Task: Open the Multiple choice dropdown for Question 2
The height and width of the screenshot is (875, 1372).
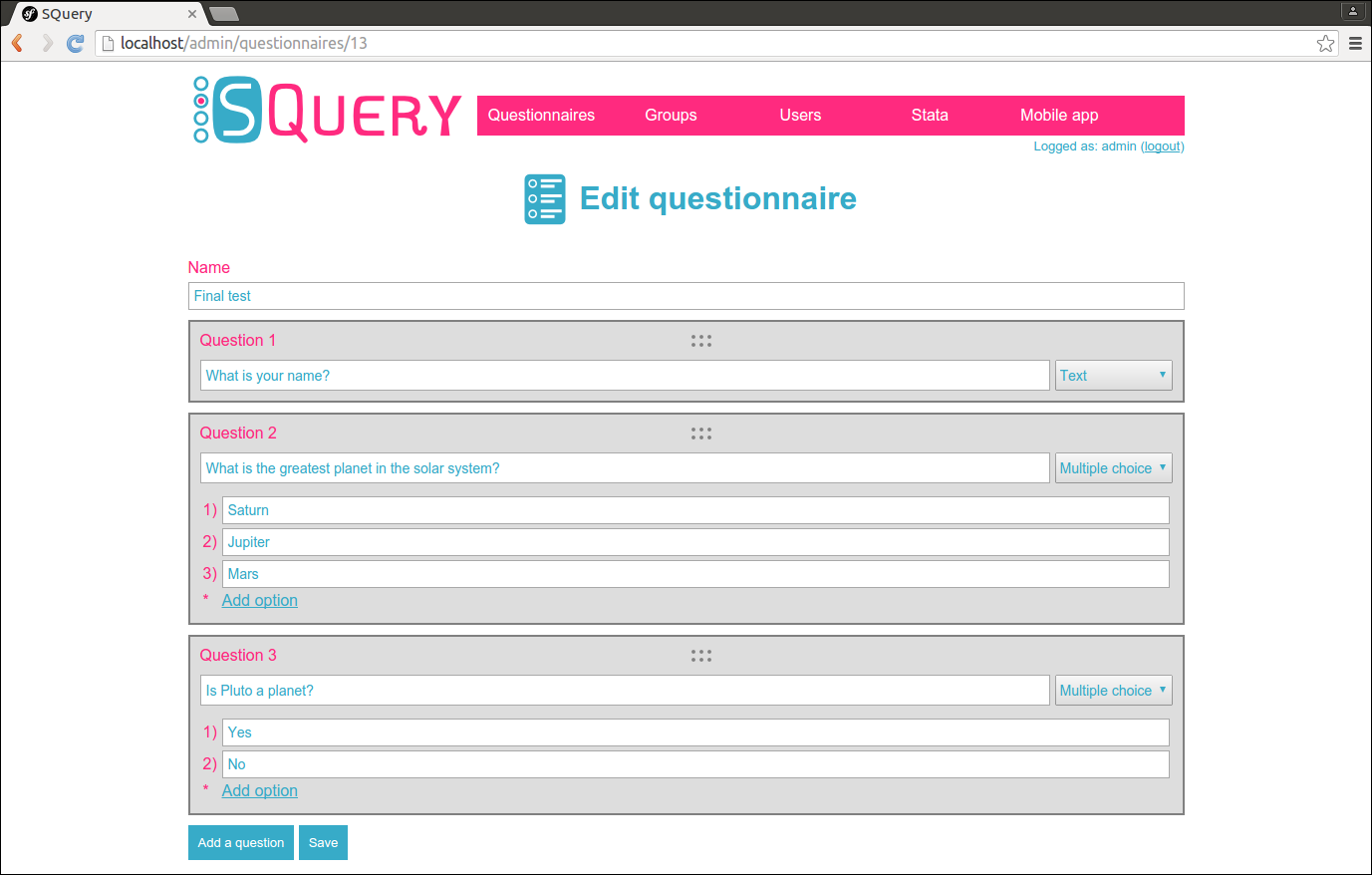Action: click(x=1113, y=467)
